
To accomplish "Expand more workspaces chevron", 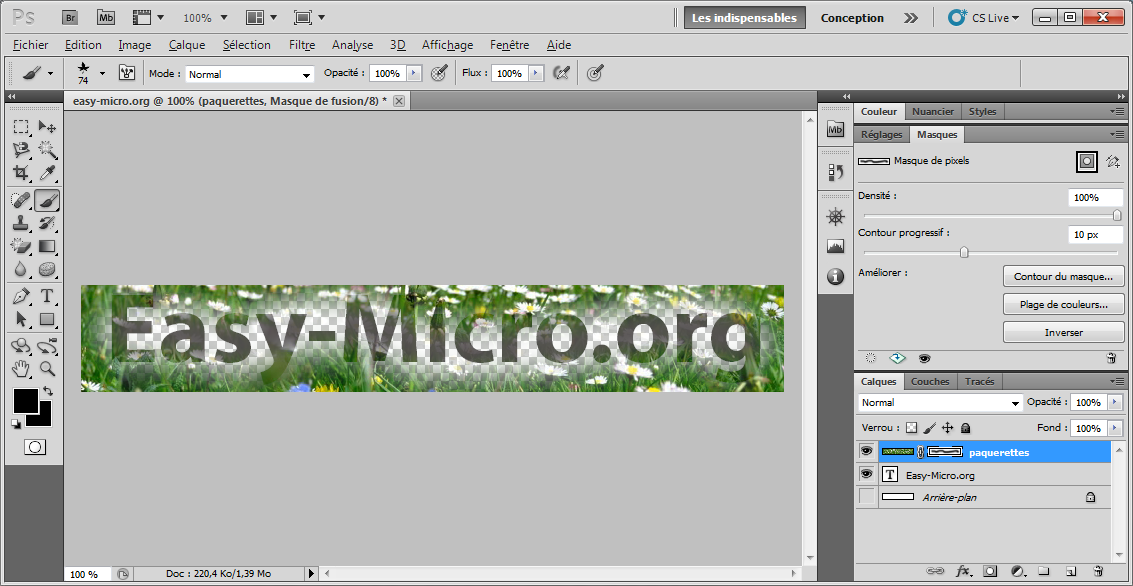I will [x=911, y=18].
